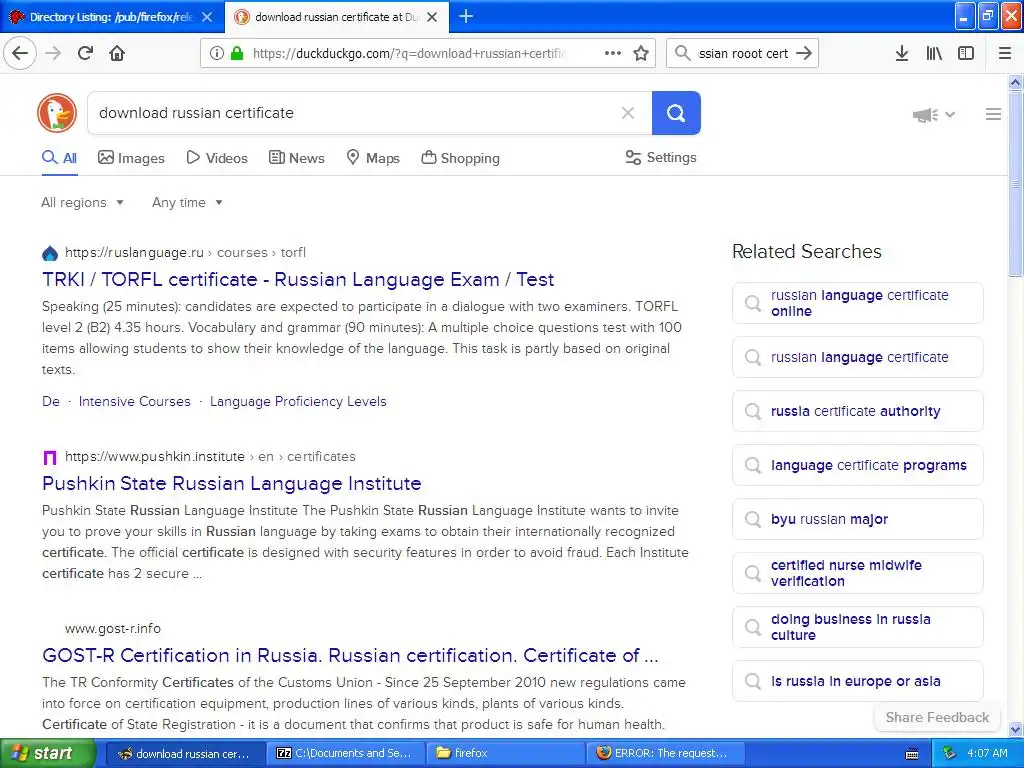
Task: Click the DuckDuckGo duck logo
Action: [x=57, y=113]
